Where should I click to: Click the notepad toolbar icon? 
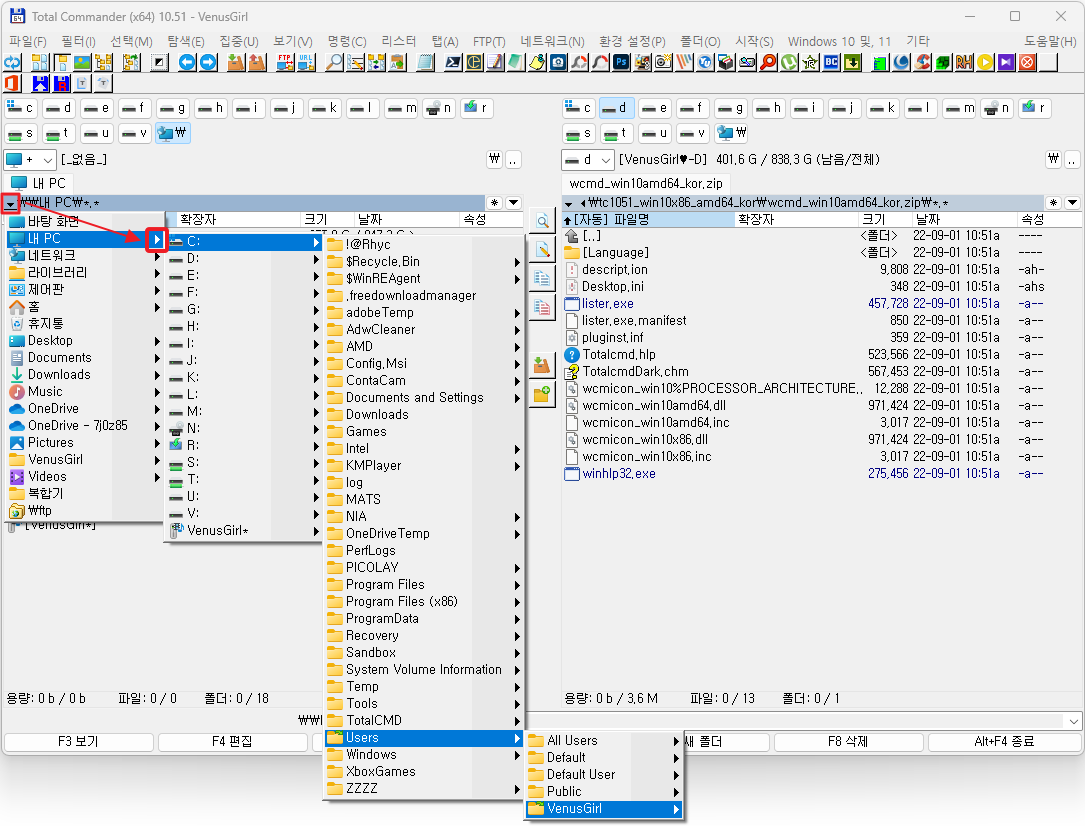pos(425,62)
